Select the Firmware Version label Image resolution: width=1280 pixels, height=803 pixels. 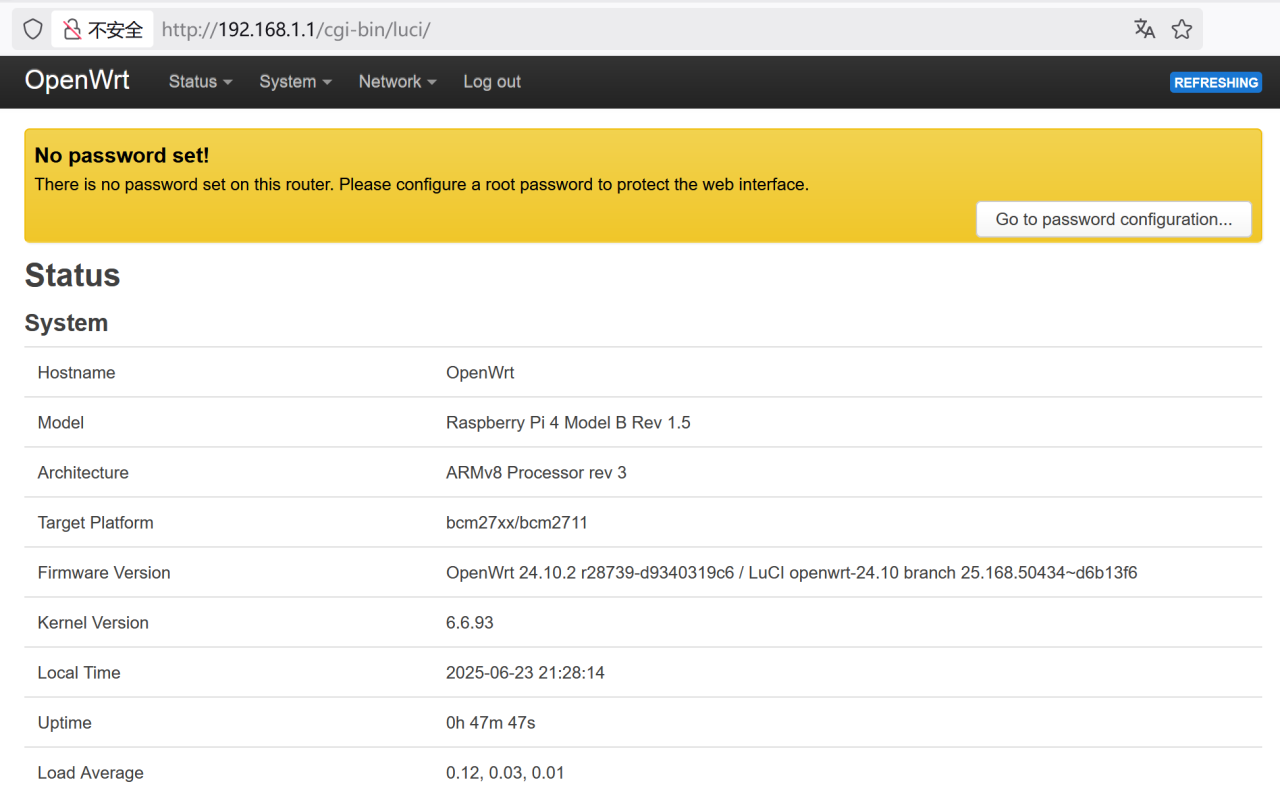(x=104, y=573)
